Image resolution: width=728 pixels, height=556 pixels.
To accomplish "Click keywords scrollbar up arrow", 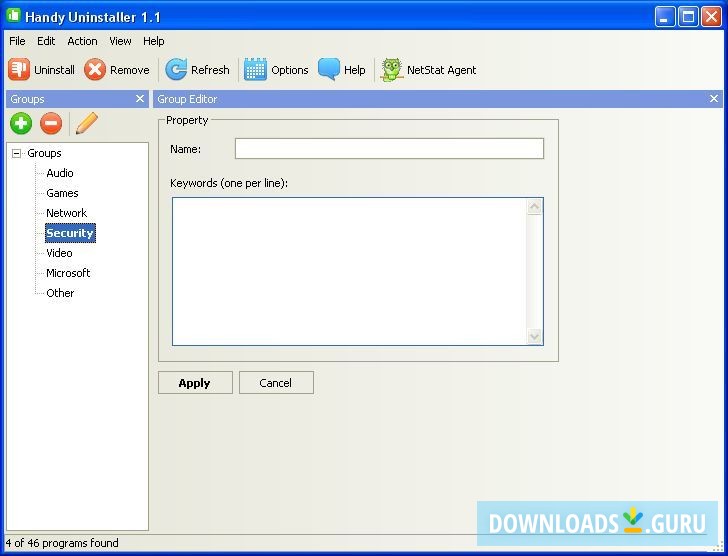I will [534, 207].
